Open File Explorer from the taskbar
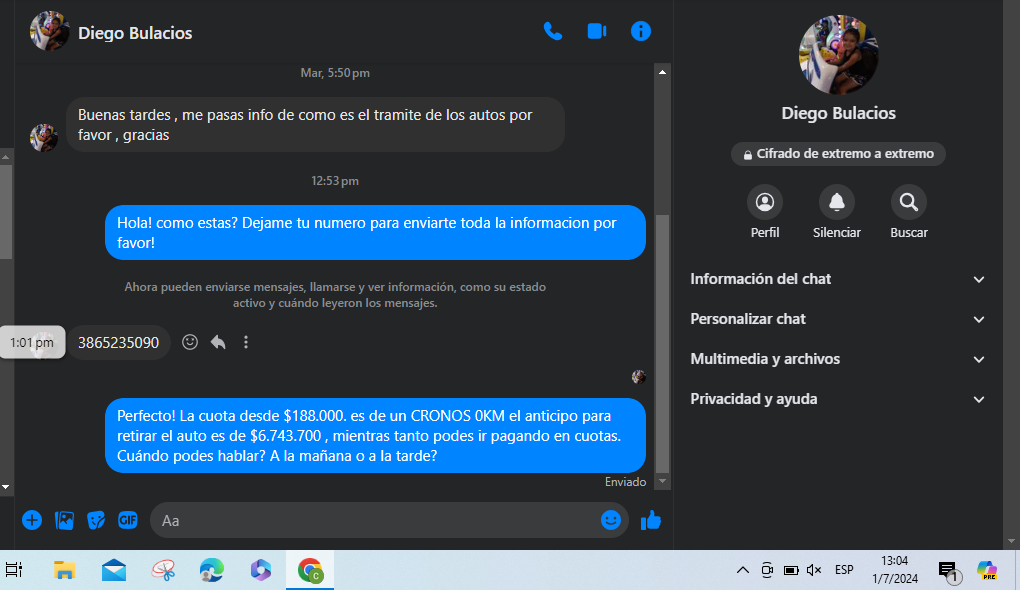The width and height of the screenshot is (1020, 590). [x=64, y=570]
